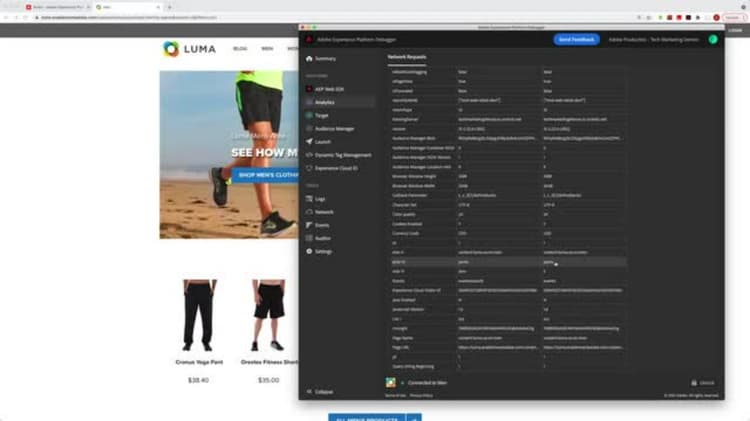This screenshot has height=421, width=750.
Task: Switch to the second browser tab
Action: click(128, 7)
